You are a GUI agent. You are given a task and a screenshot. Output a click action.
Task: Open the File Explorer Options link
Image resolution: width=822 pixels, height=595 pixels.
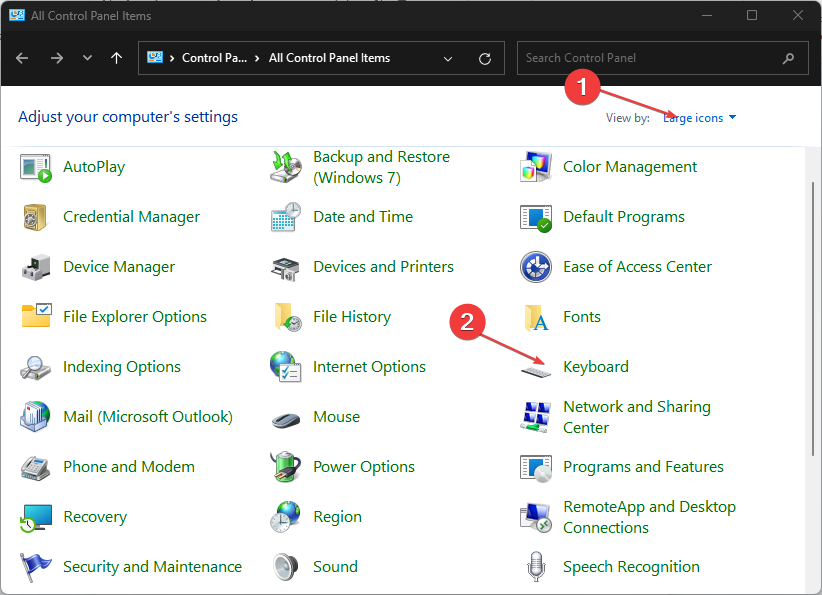(x=135, y=317)
